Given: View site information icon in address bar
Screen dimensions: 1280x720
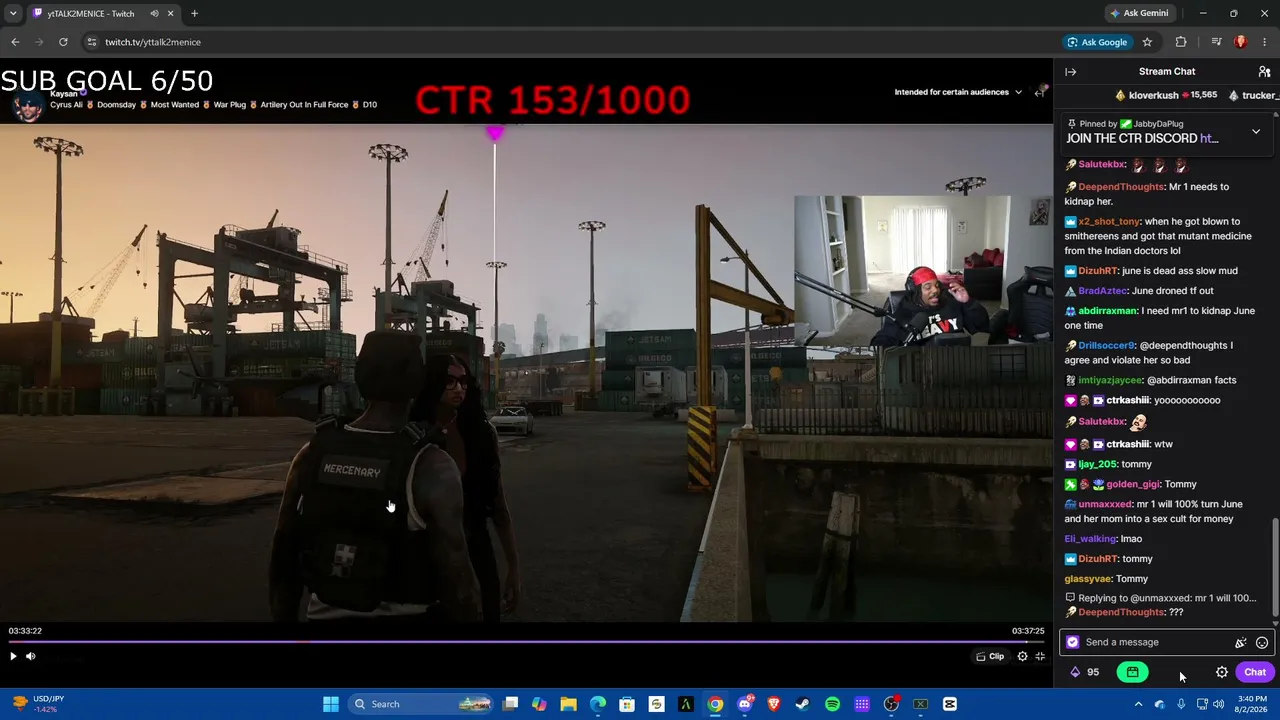Looking at the screenshot, I should coord(91,42).
